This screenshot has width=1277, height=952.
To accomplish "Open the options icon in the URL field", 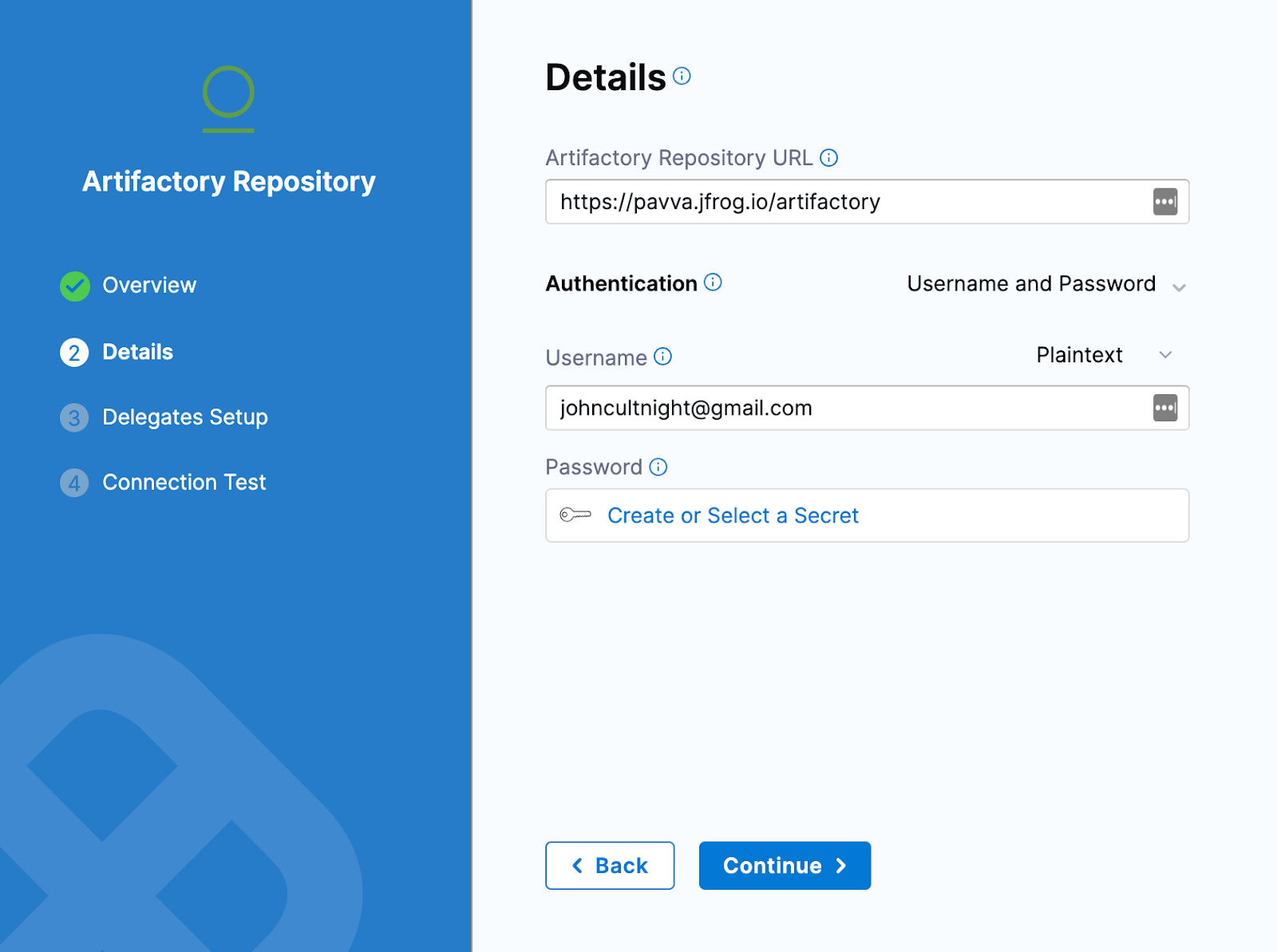I will (x=1165, y=202).
